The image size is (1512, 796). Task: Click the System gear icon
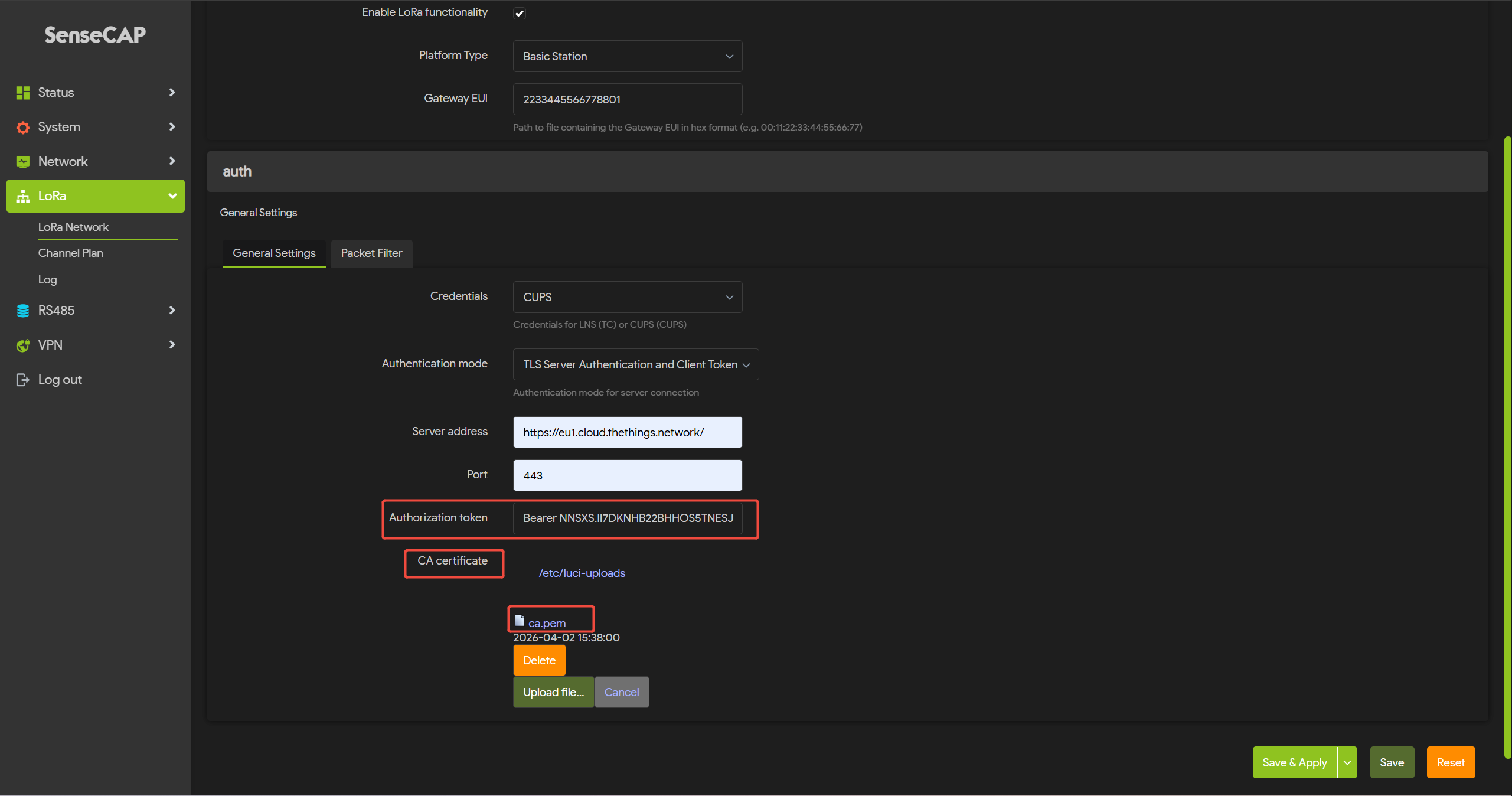(x=23, y=127)
